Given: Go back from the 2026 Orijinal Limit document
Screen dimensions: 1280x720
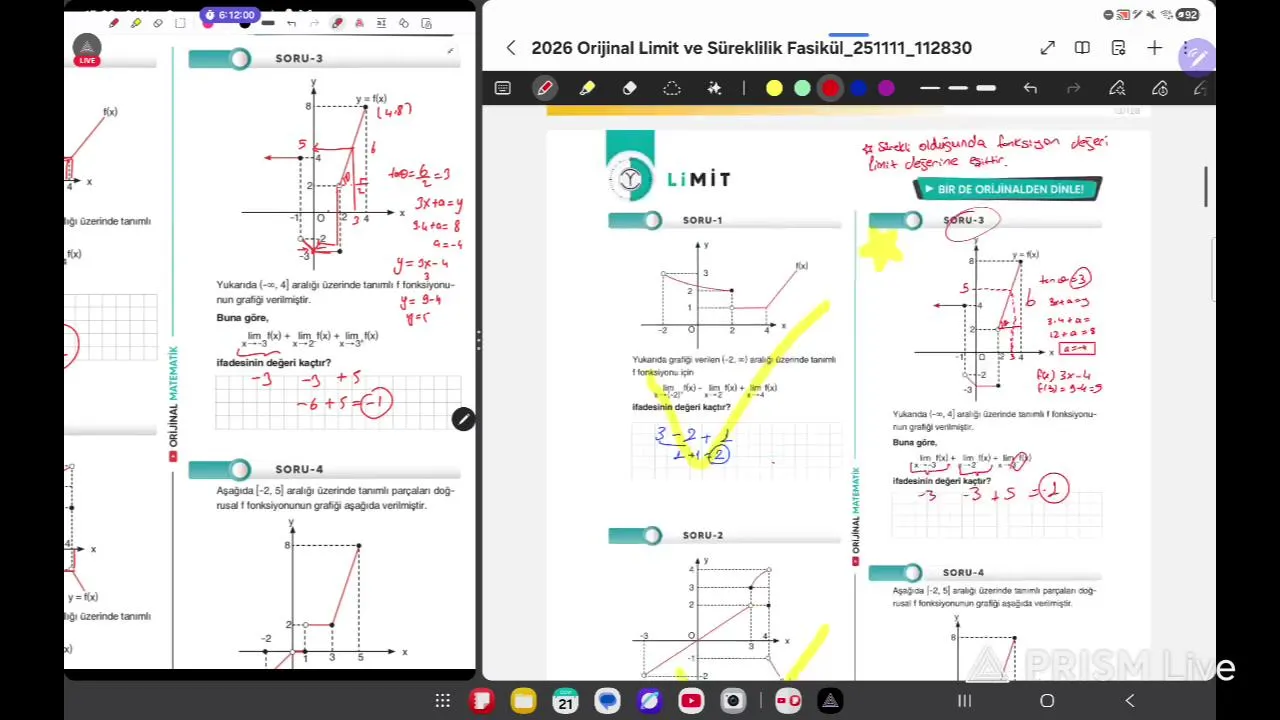Looking at the screenshot, I should tap(511, 48).
